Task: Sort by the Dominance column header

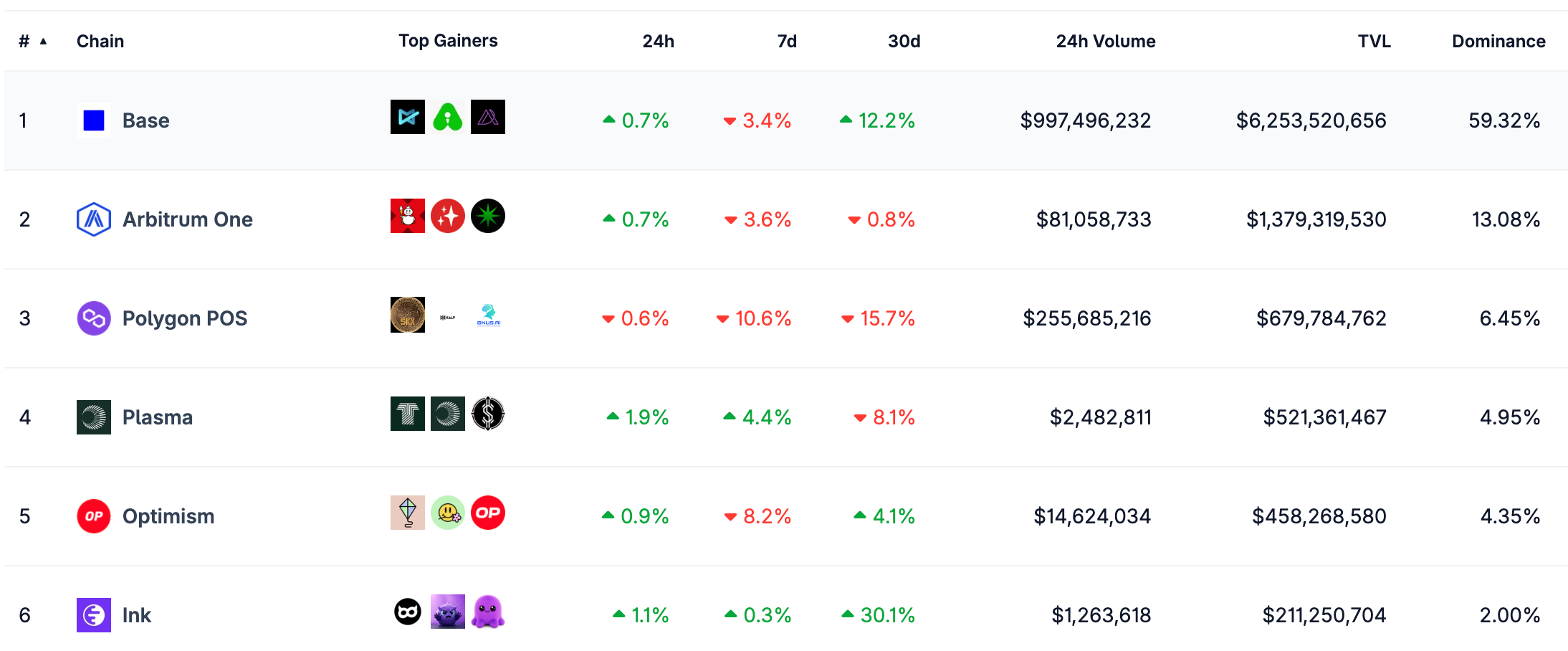Action: (x=1498, y=42)
